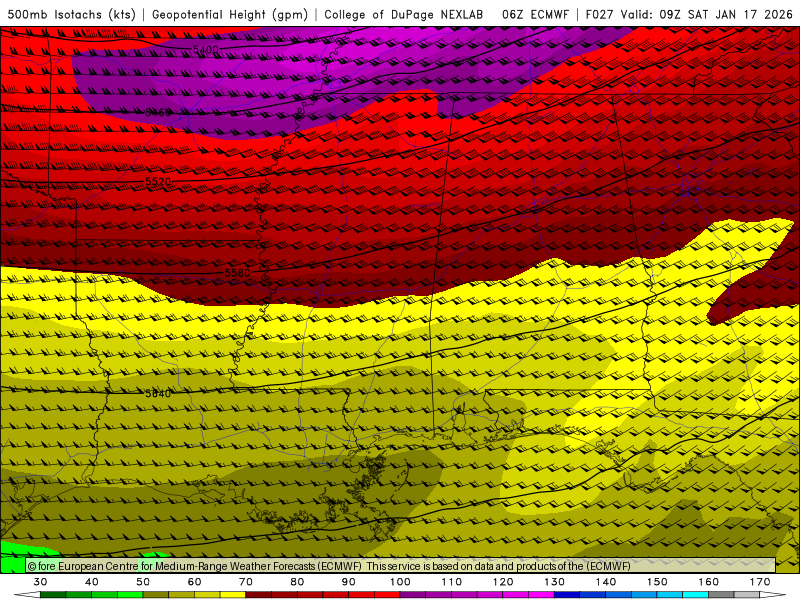800x600 pixels.
Task: Click the 60 value on the color scale
Action: point(194,582)
